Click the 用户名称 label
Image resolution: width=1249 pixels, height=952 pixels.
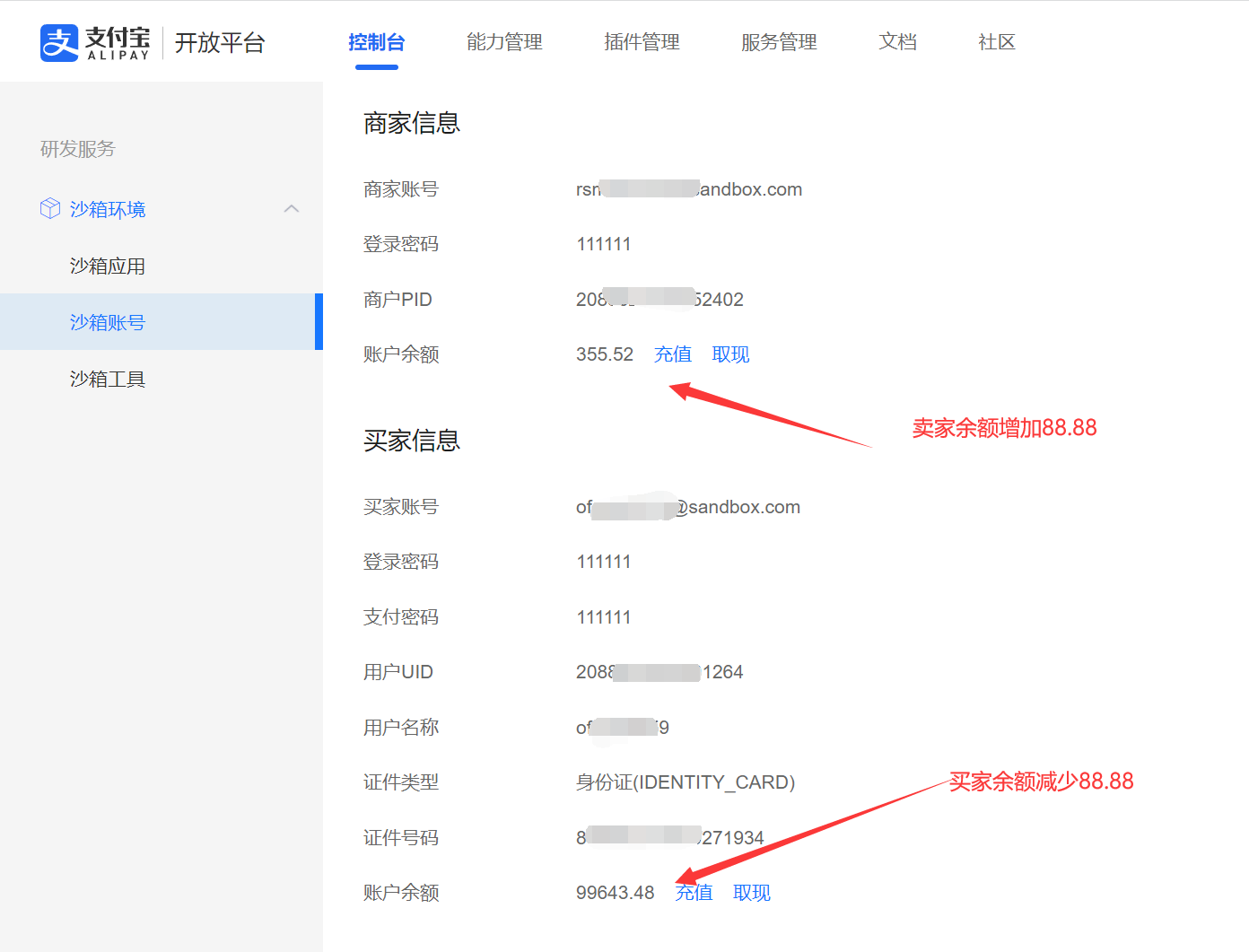(401, 728)
